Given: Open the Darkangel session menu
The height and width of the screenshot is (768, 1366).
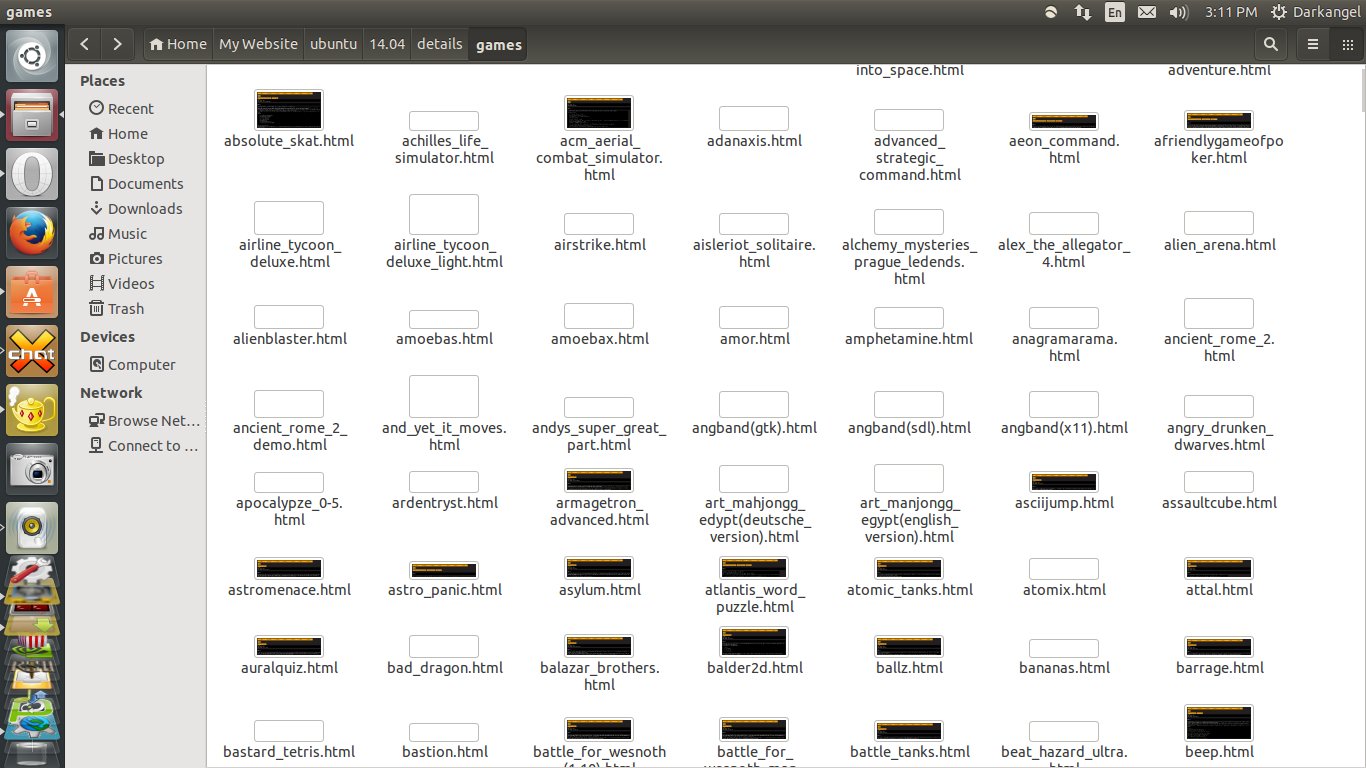Looking at the screenshot, I should [x=1317, y=12].
